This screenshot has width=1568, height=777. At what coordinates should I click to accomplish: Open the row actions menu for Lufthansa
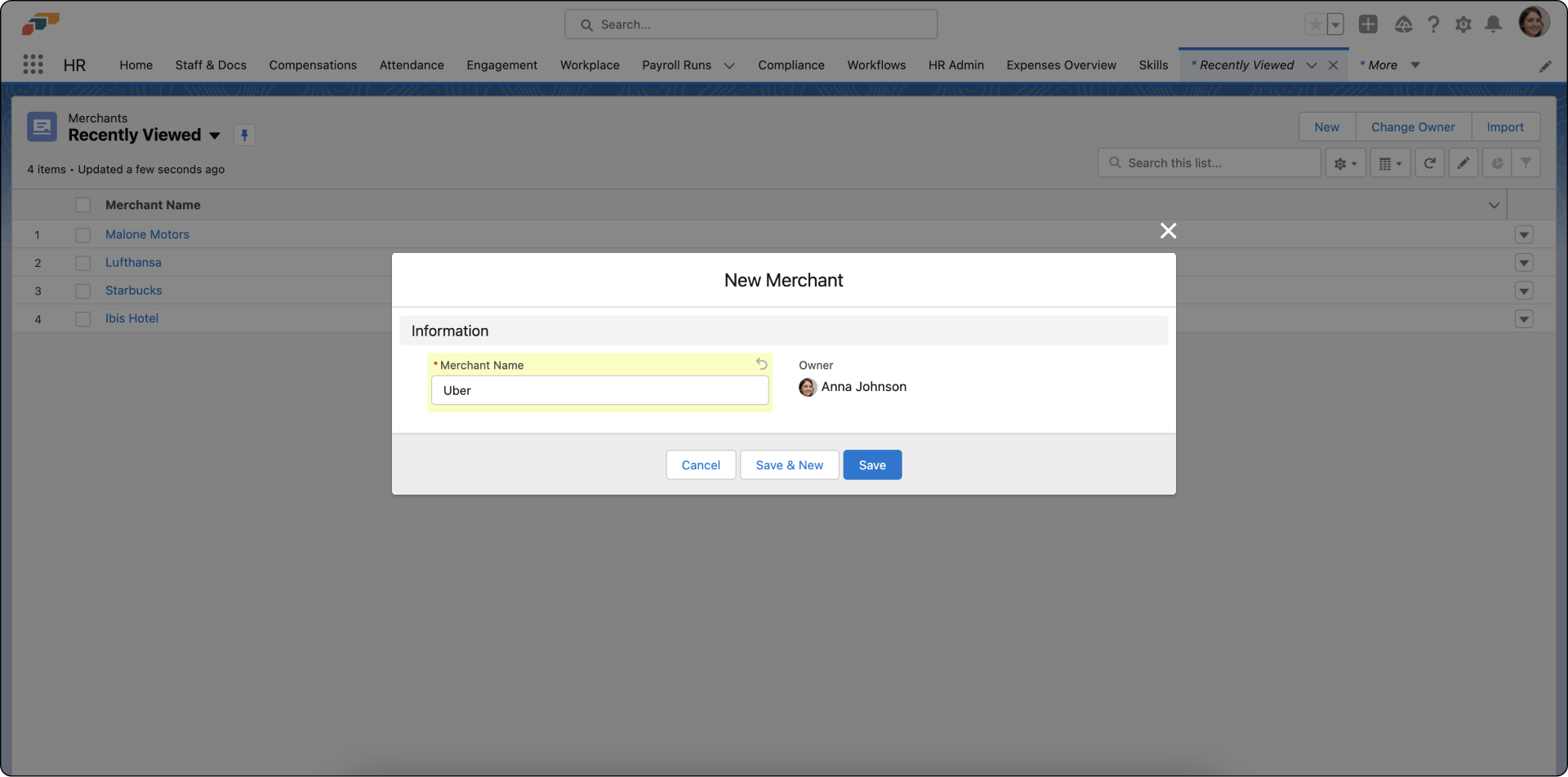tap(1523, 263)
